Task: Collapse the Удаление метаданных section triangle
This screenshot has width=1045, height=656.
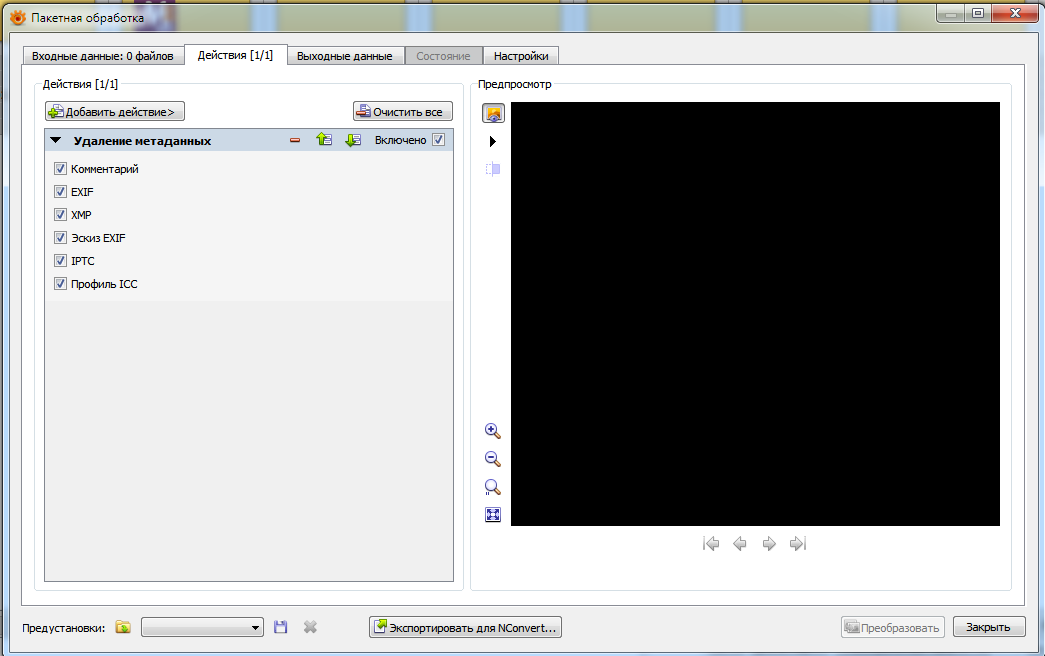Action: click(56, 141)
